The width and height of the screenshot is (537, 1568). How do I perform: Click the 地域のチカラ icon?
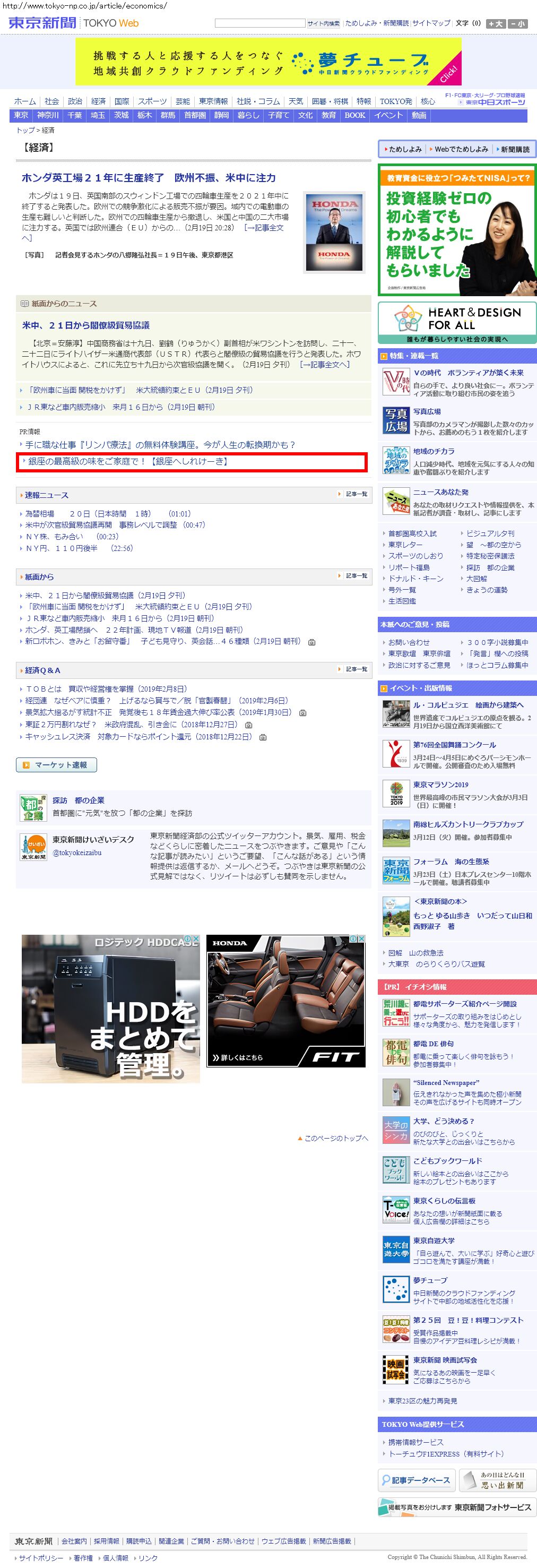click(x=396, y=461)
